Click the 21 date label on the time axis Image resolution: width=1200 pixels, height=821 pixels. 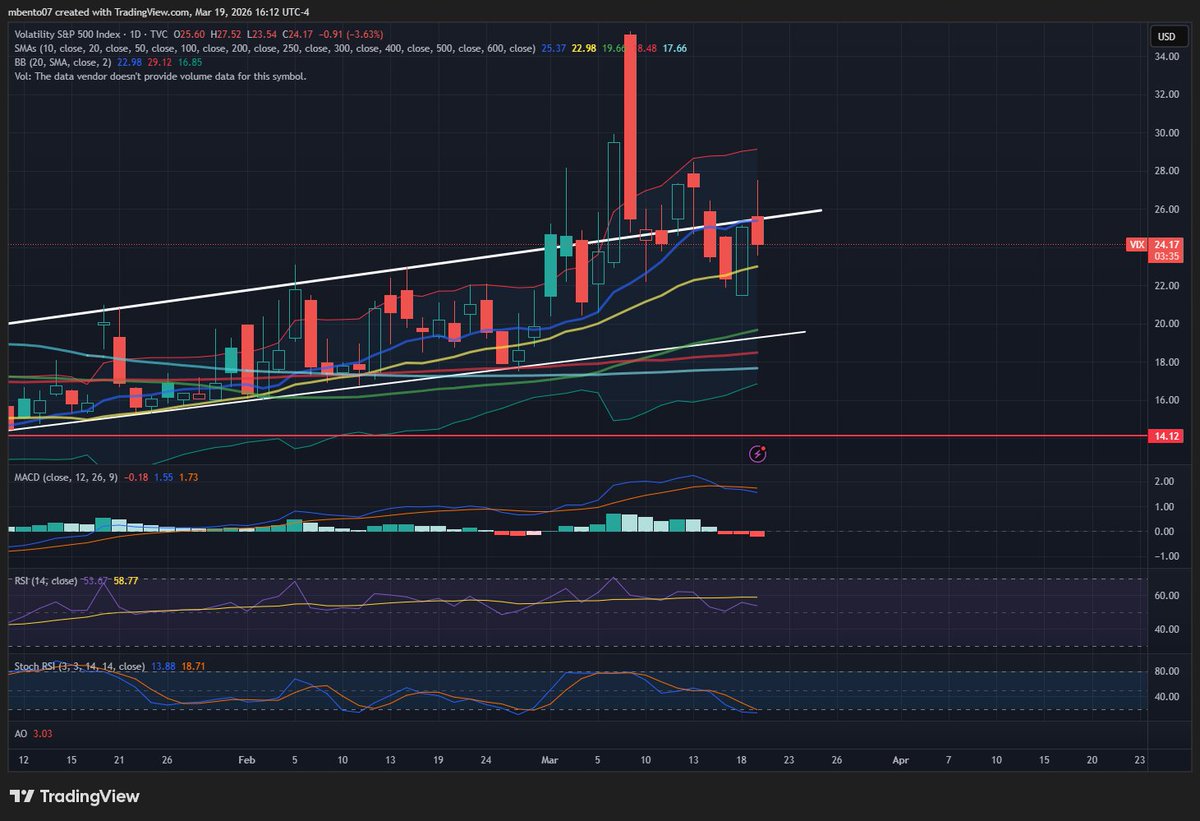click(119, 760)
